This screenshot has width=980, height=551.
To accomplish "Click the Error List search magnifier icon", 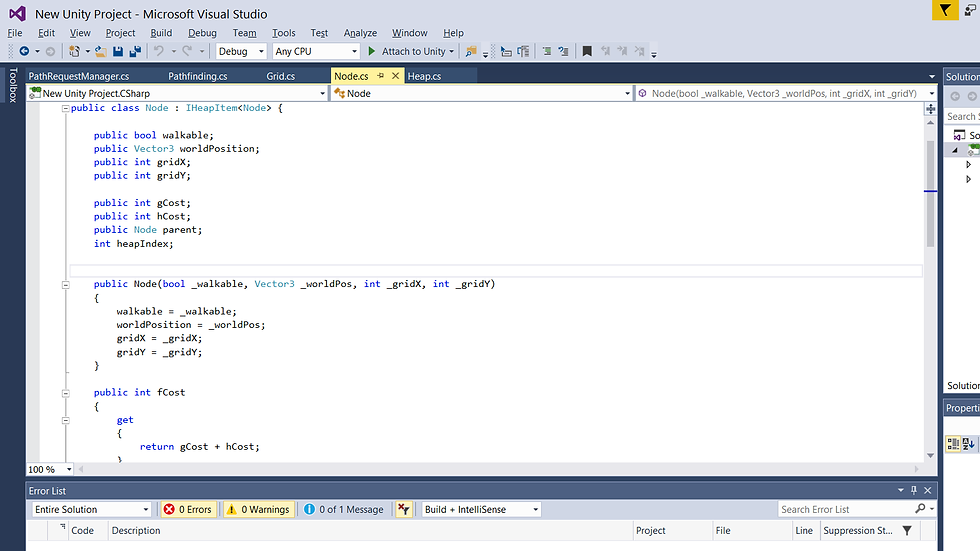I will coord(920,509).
